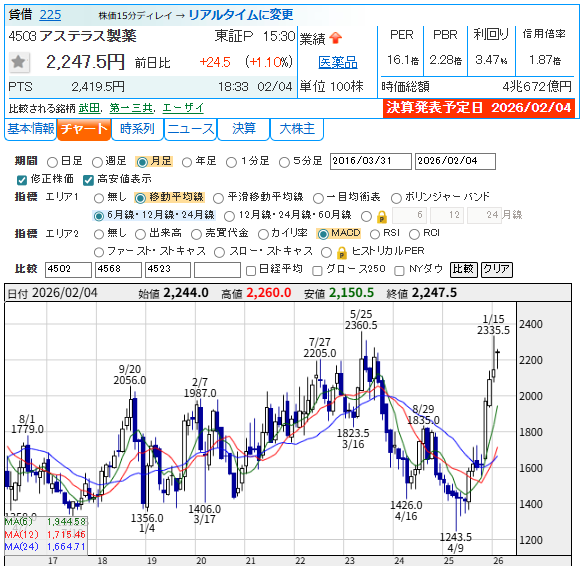Check NYダウ comparison checkbox
Viewport: 586px width, 566px height.
(400, 271)
